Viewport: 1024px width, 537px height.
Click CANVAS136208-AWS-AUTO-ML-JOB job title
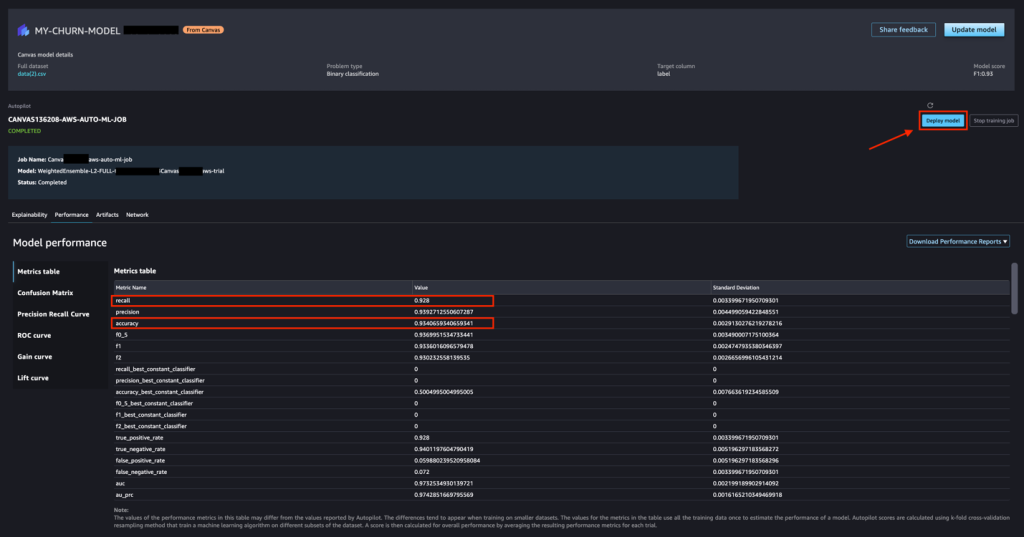coord(67,120)
